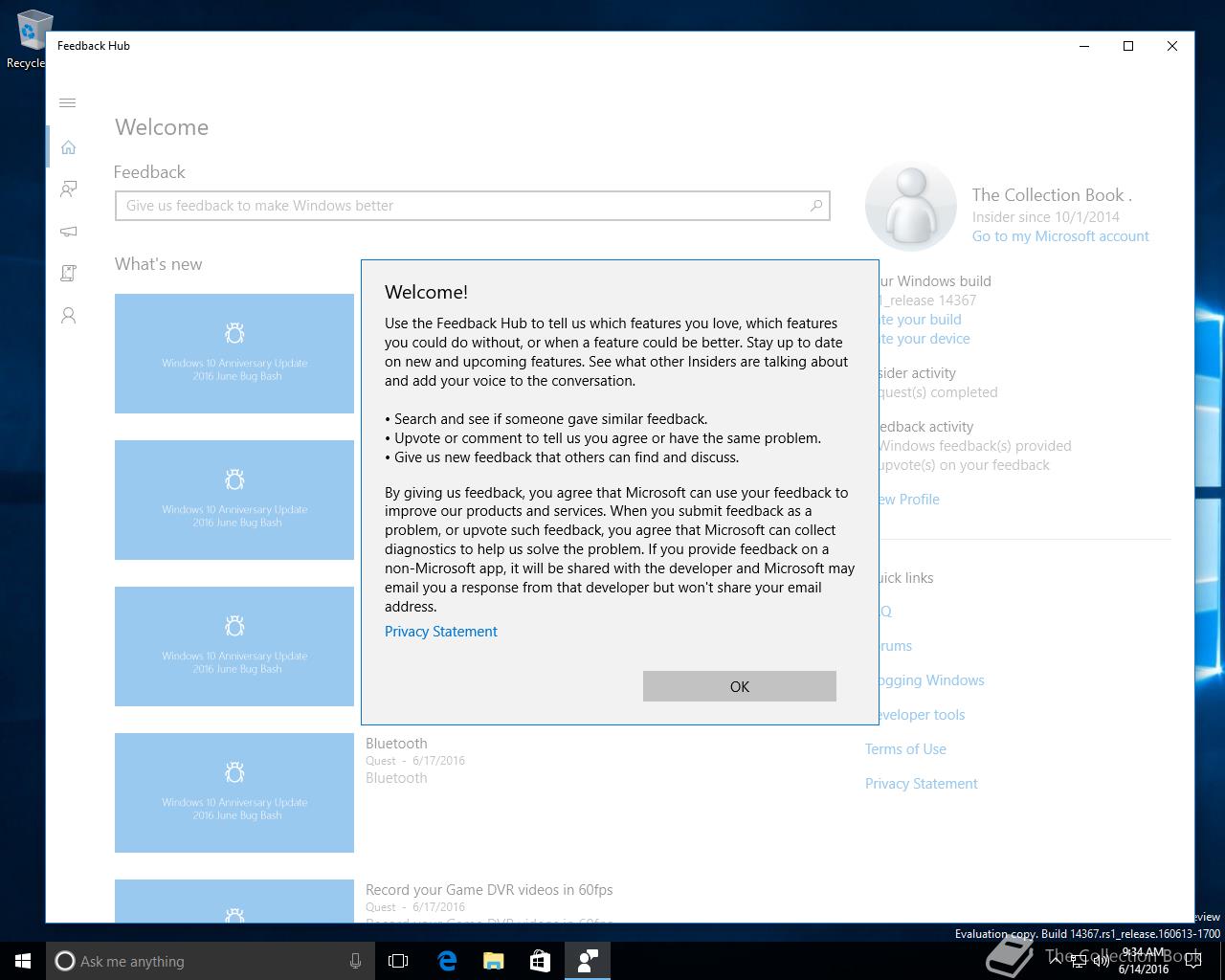Open the Privacy Statement link in dialog
The image size is (1225, 980).
click(x=441, y=632)
